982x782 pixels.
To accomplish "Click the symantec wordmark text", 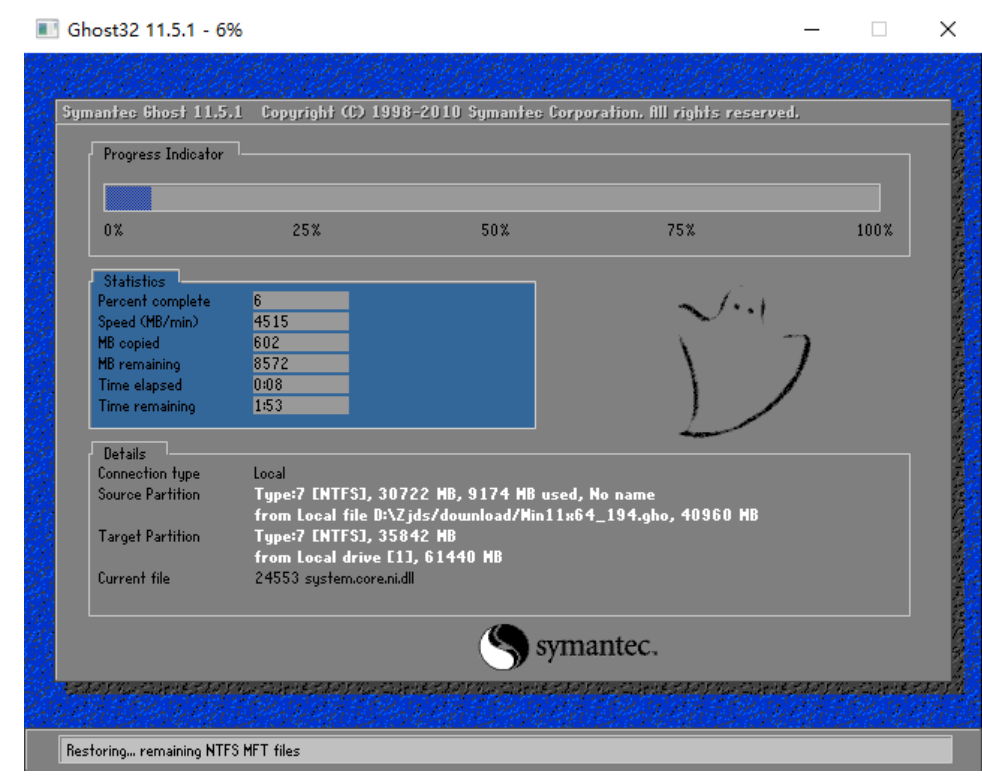I will 596,647.
